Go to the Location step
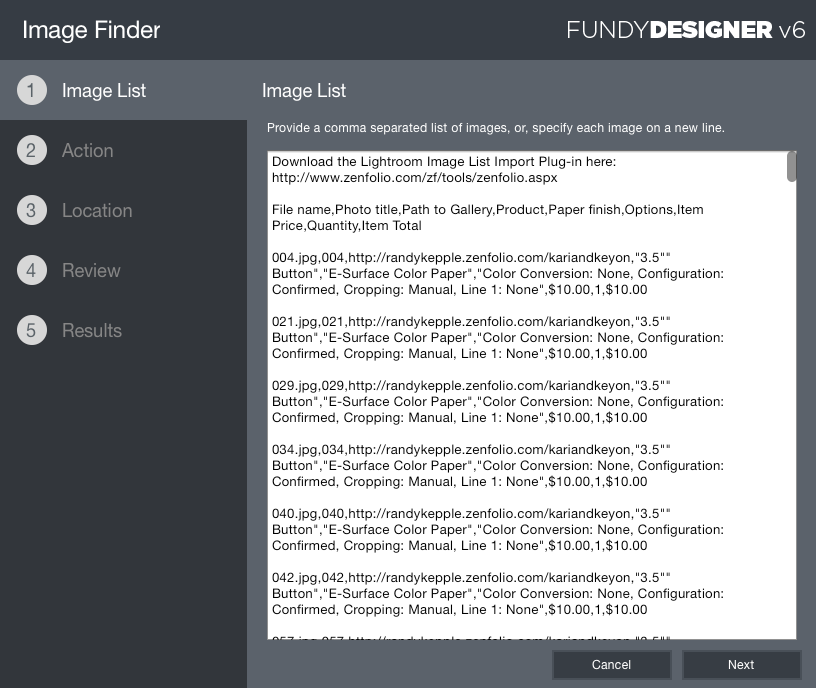The image size is (816, 688). tap(97, 210)
